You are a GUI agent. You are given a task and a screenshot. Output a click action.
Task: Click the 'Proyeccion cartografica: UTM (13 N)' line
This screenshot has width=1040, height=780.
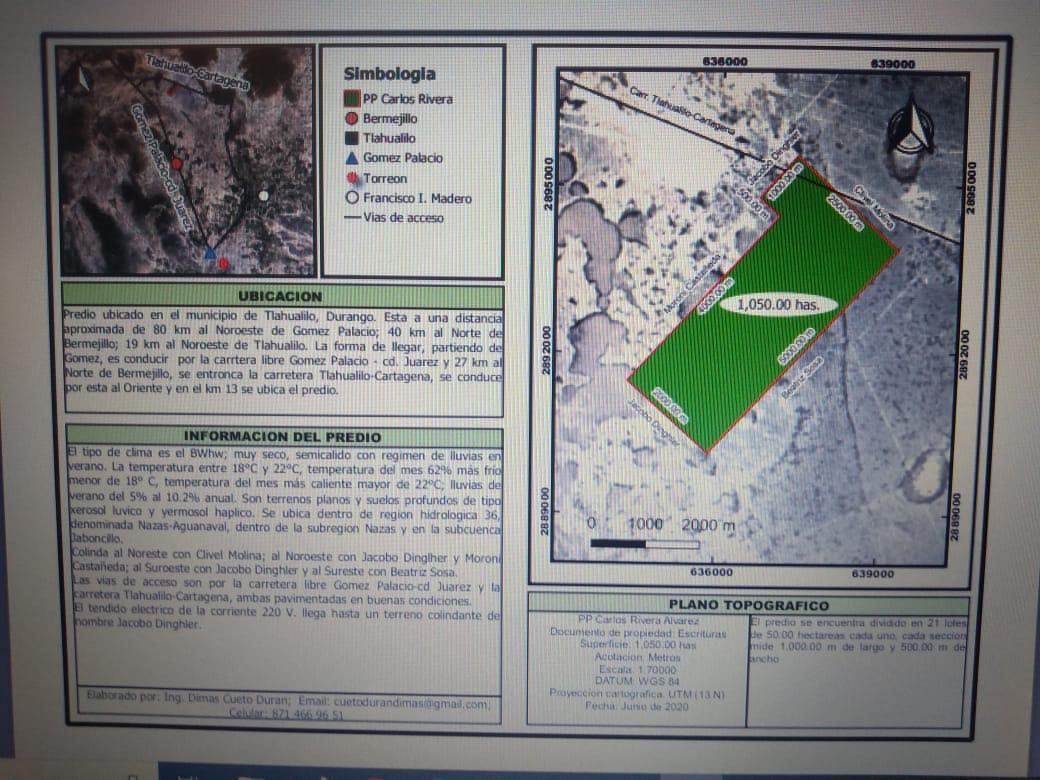click(x=637, y=694)
